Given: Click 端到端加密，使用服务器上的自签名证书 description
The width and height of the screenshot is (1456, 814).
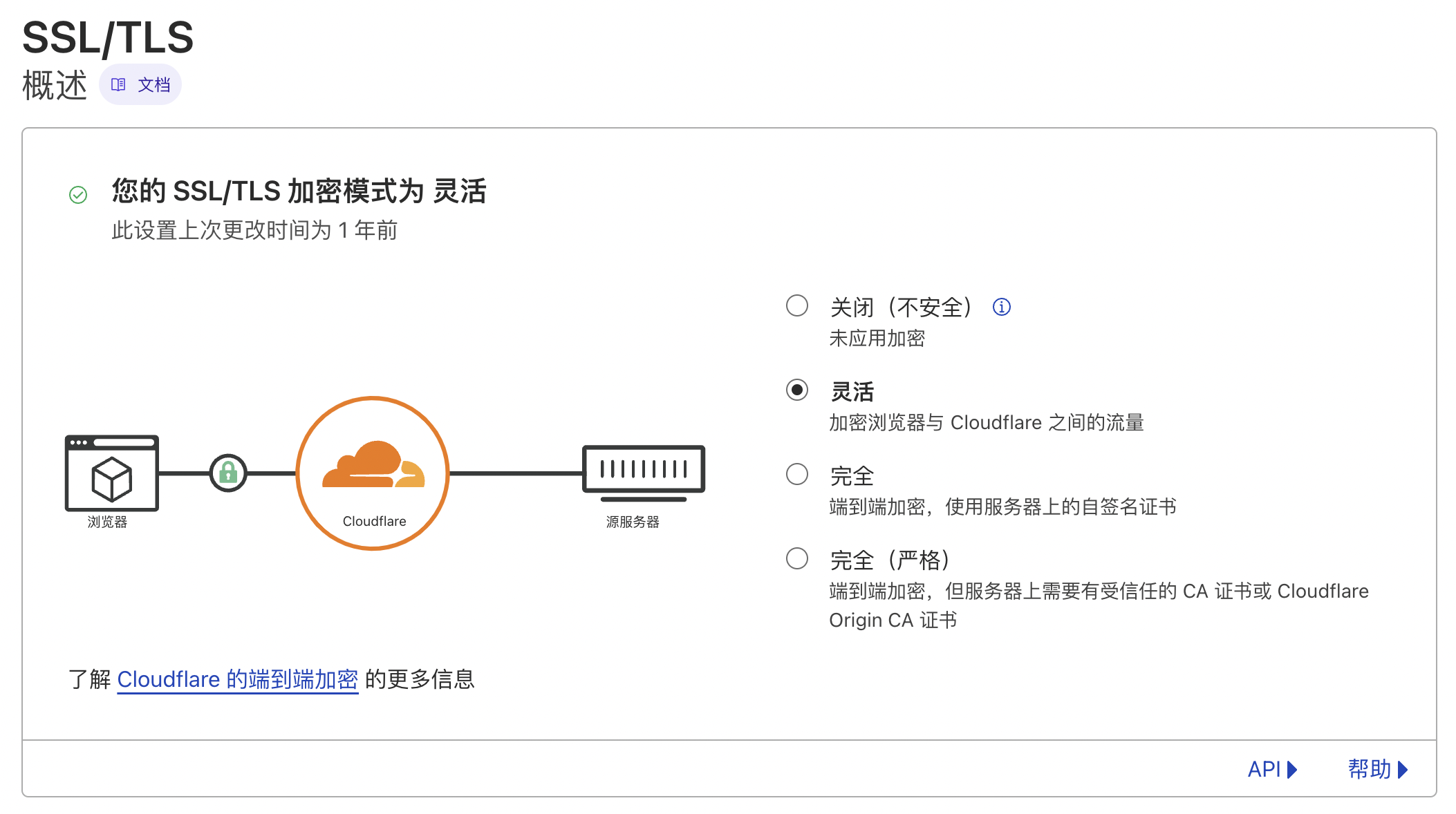Looking at the screenshot, I should coord(1002,507).
